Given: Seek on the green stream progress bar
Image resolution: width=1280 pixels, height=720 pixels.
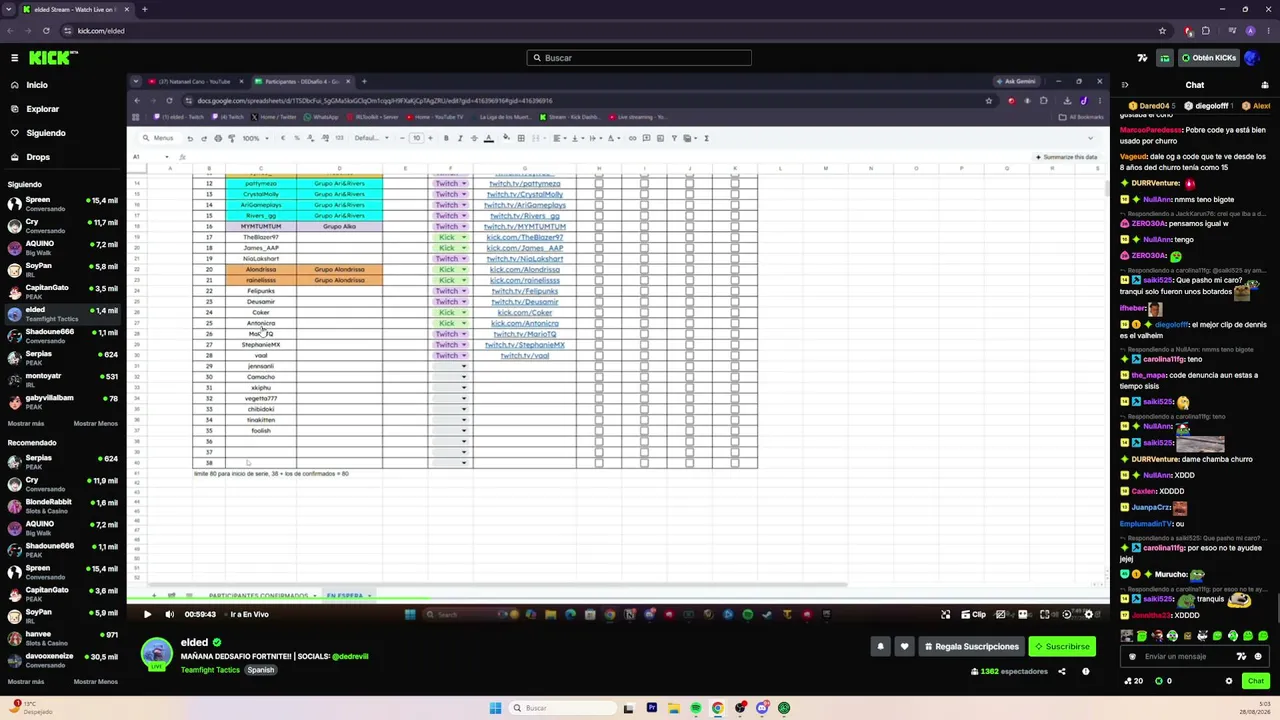Looking at the screenshot, I should (618, 600).
